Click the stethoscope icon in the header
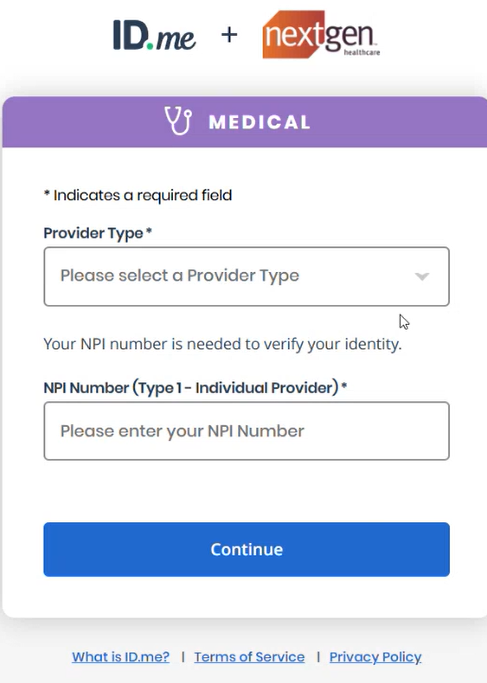The height and width of the screenshot is (683, 487). [x=178, y=121]
